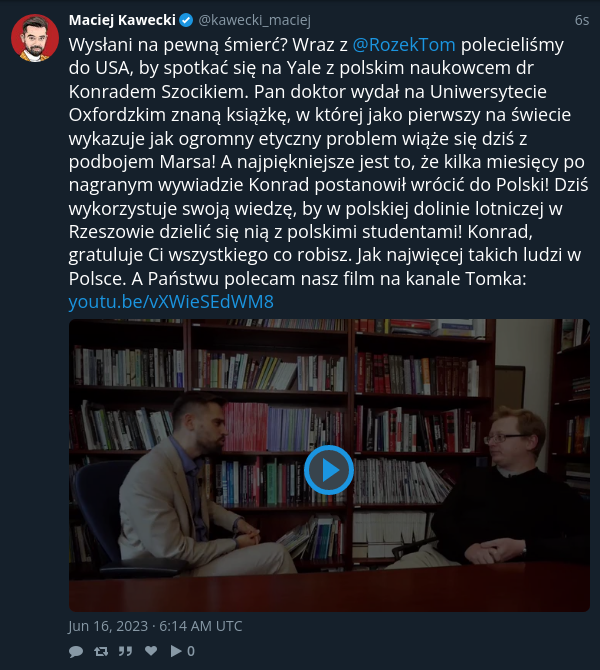Open the @RozekTom mention
The width and height of the screenshot is (600, 670).
404,45
